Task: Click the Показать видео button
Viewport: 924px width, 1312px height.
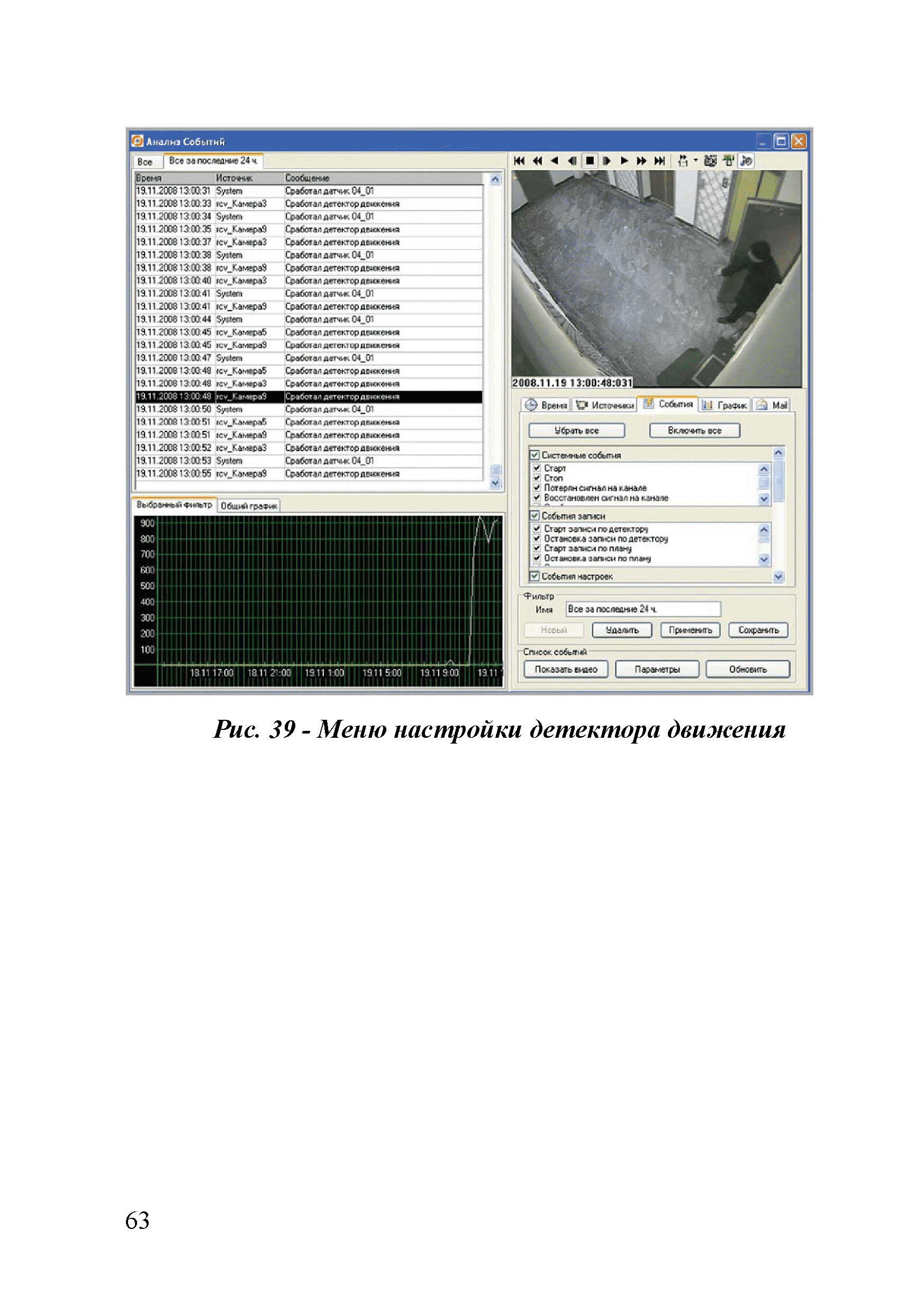Action: [x=565, y=669]
